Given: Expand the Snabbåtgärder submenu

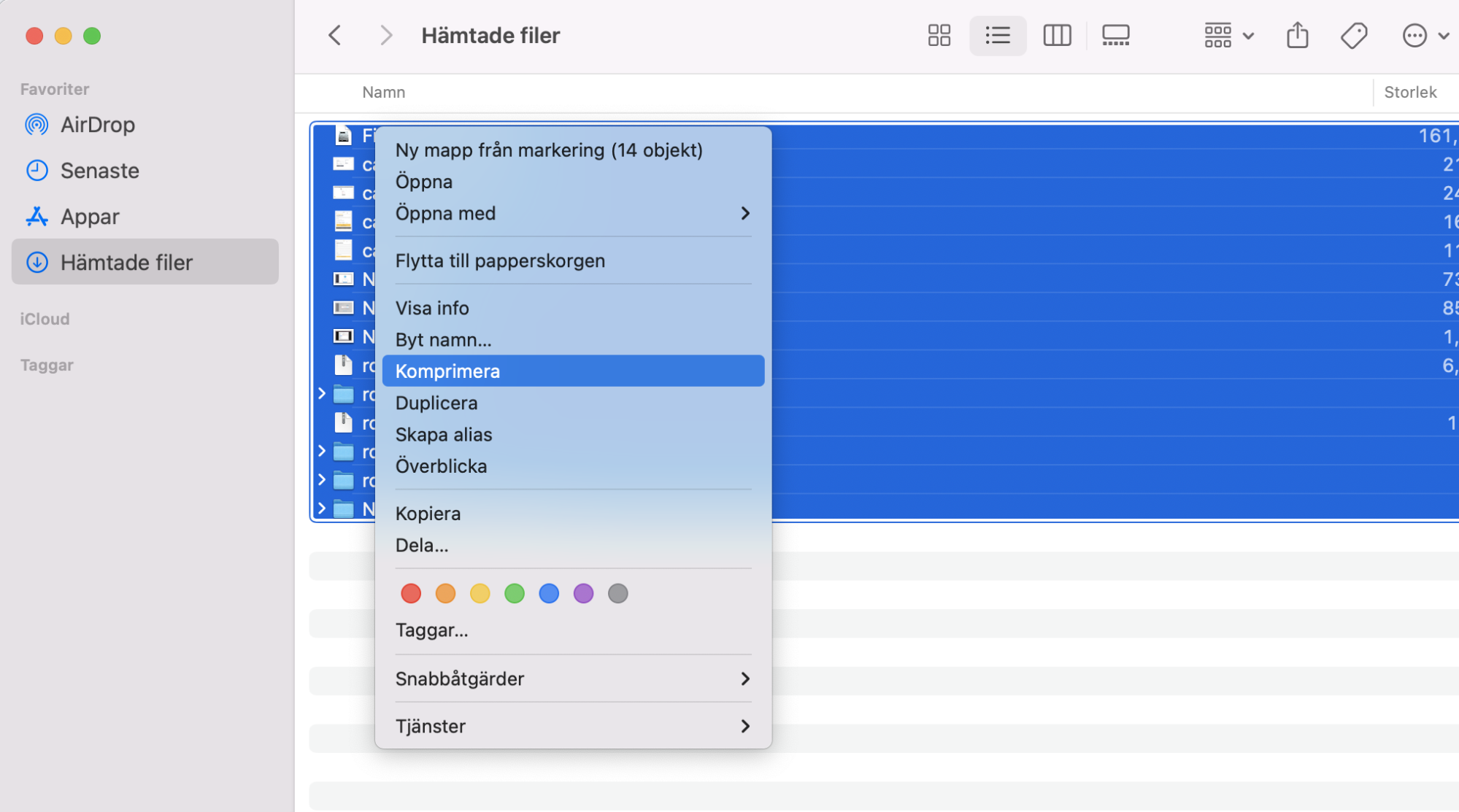Looking at the screenshot, I should 573,678.
